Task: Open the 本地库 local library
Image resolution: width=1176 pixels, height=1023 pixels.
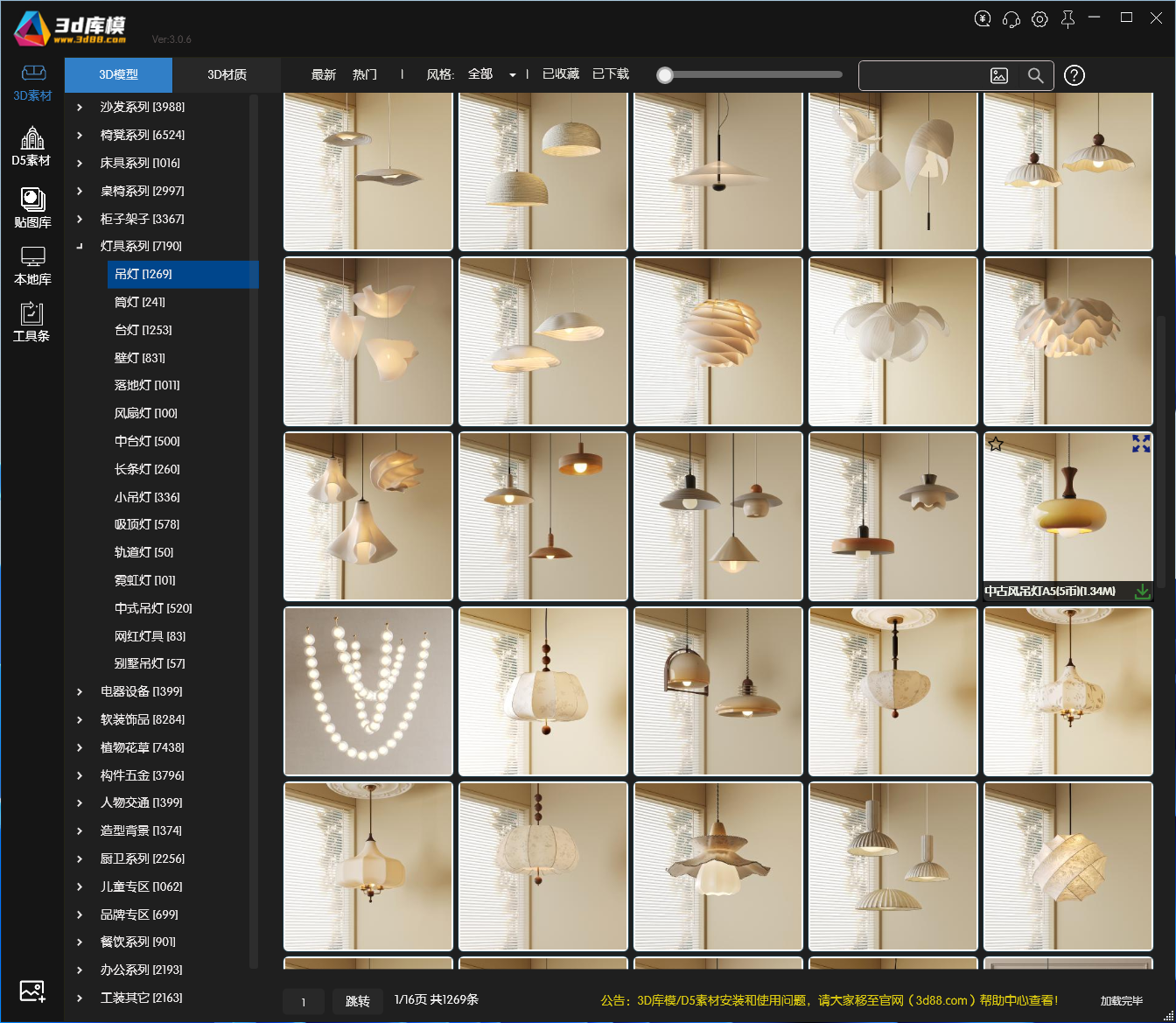Action: [x=32, y=265]
